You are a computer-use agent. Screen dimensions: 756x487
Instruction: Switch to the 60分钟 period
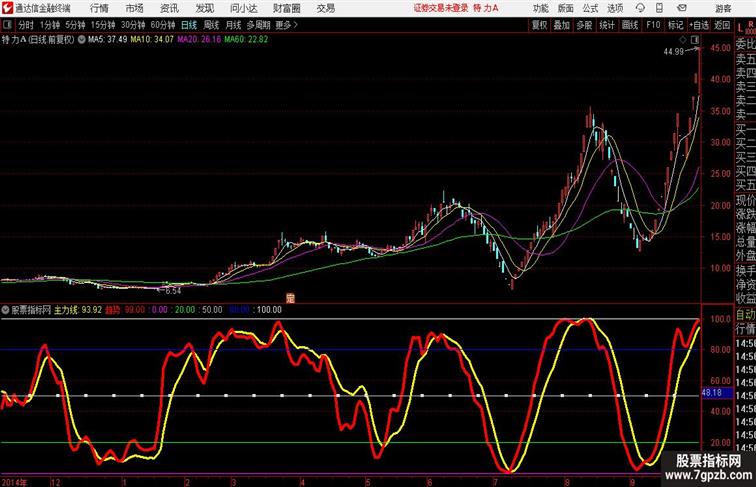(163, 25)
